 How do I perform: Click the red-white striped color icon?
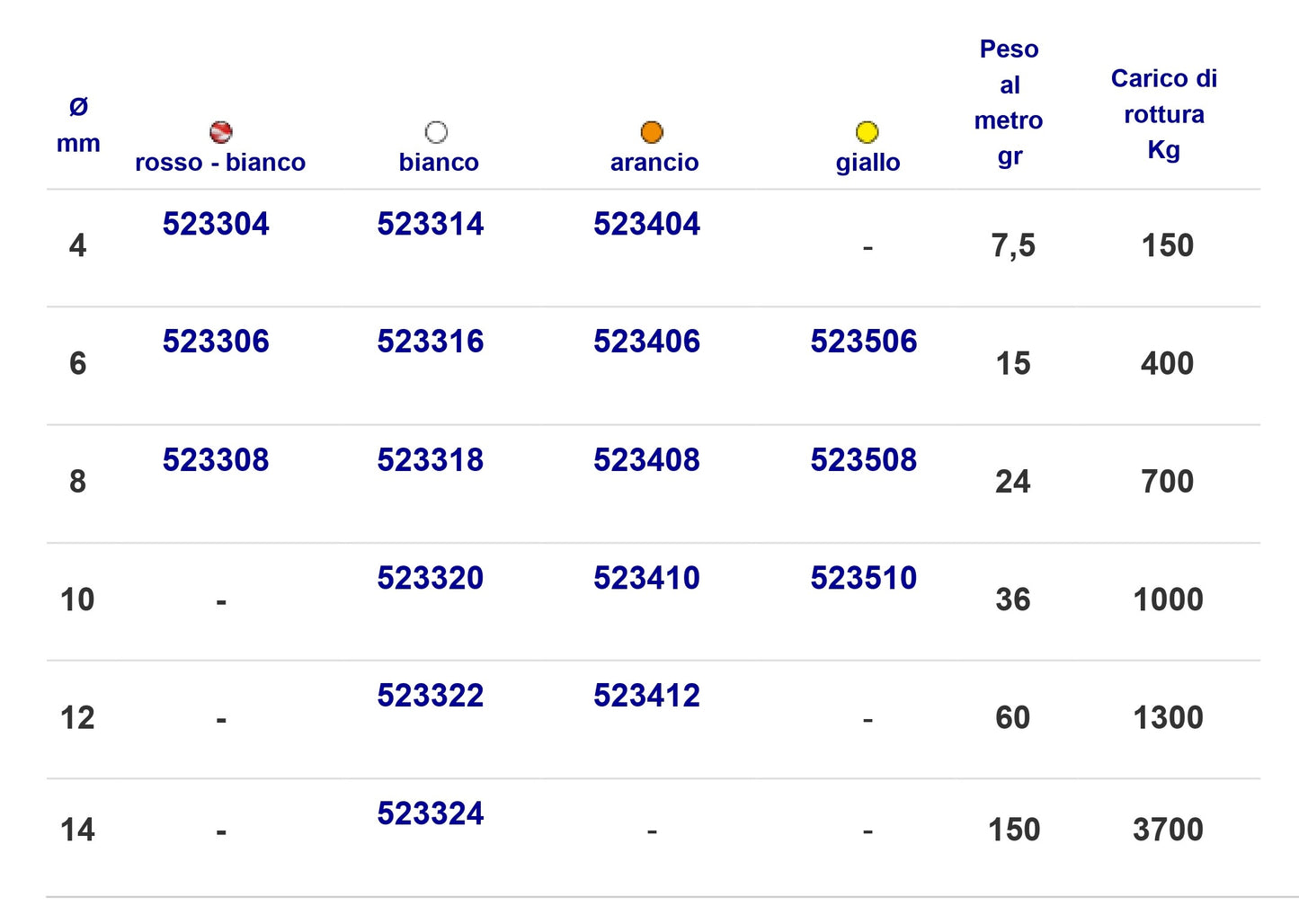pyautogui.click(x=221, y=132)
